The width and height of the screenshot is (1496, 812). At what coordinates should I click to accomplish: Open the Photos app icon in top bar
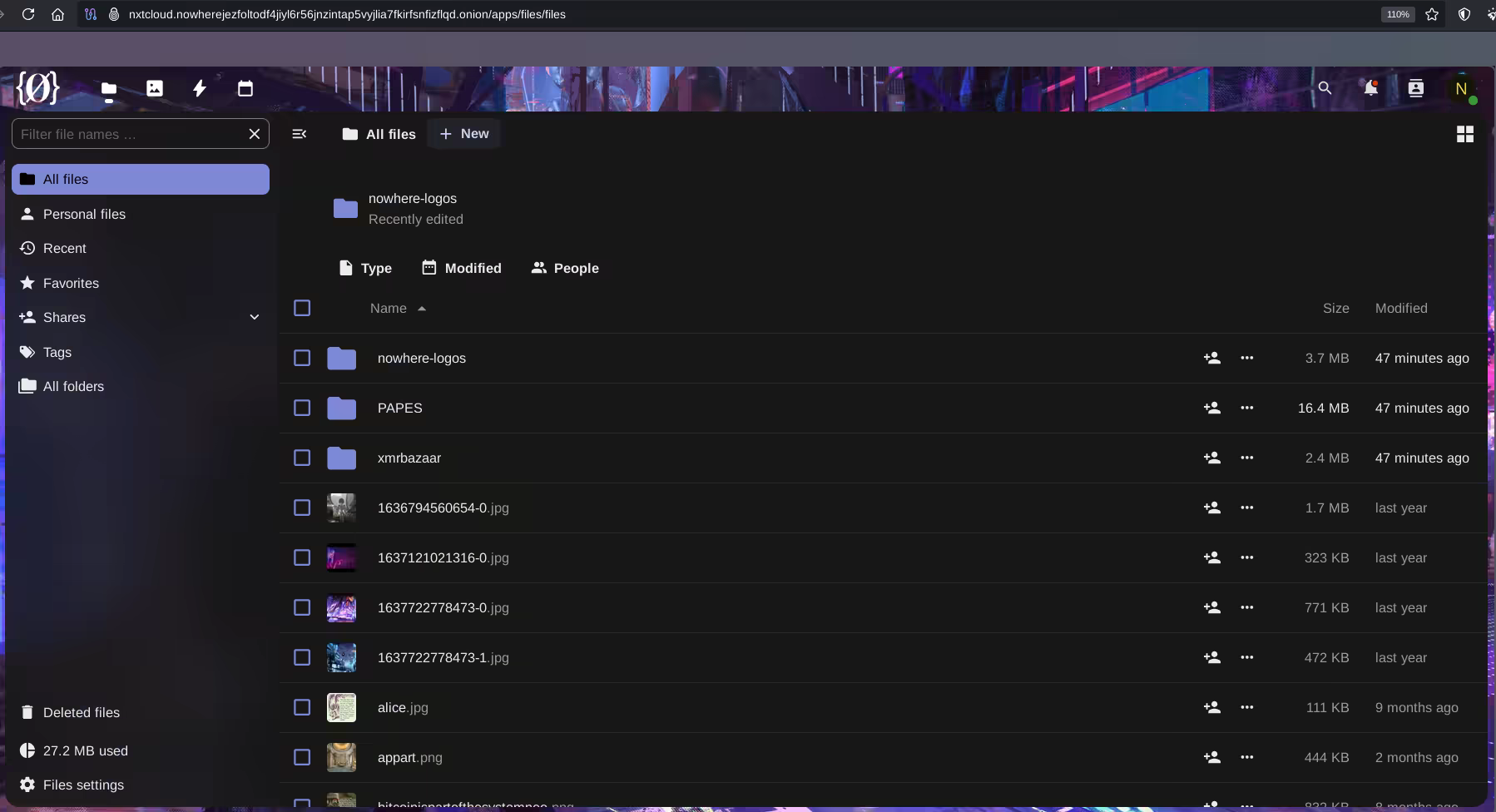[x=155, y=88]
